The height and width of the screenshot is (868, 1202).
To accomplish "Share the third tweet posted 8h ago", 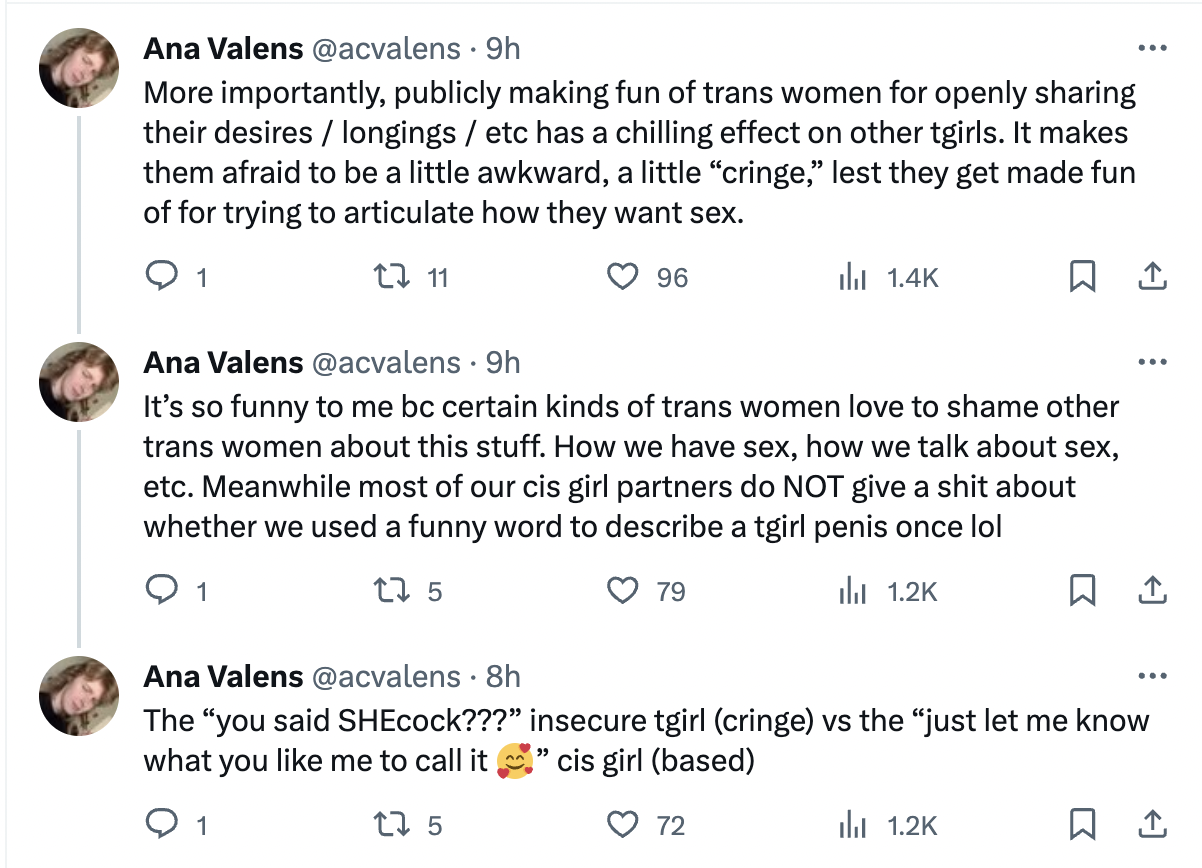I will pos(1152,824).
